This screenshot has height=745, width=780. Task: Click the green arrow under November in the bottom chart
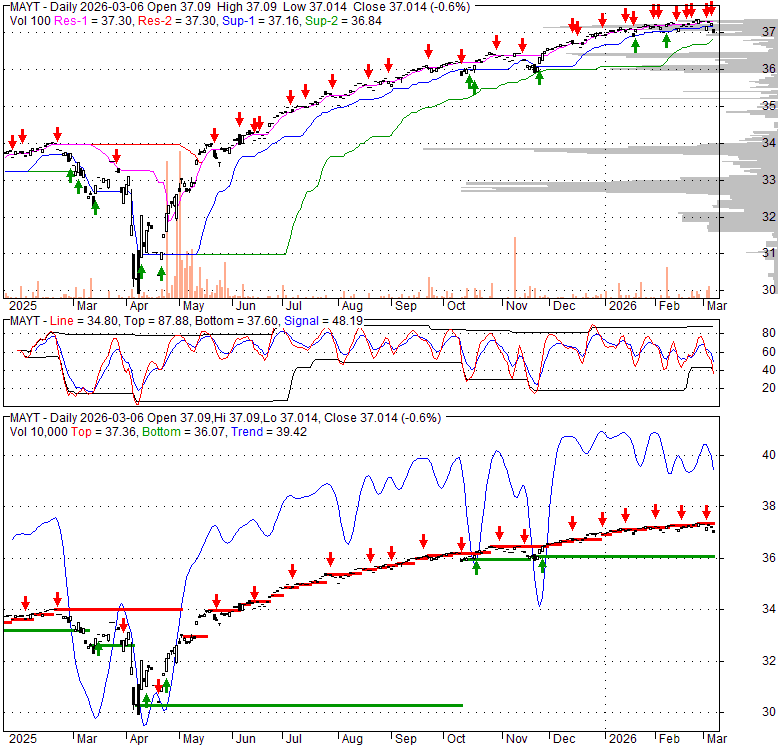(x=543, y=565)
